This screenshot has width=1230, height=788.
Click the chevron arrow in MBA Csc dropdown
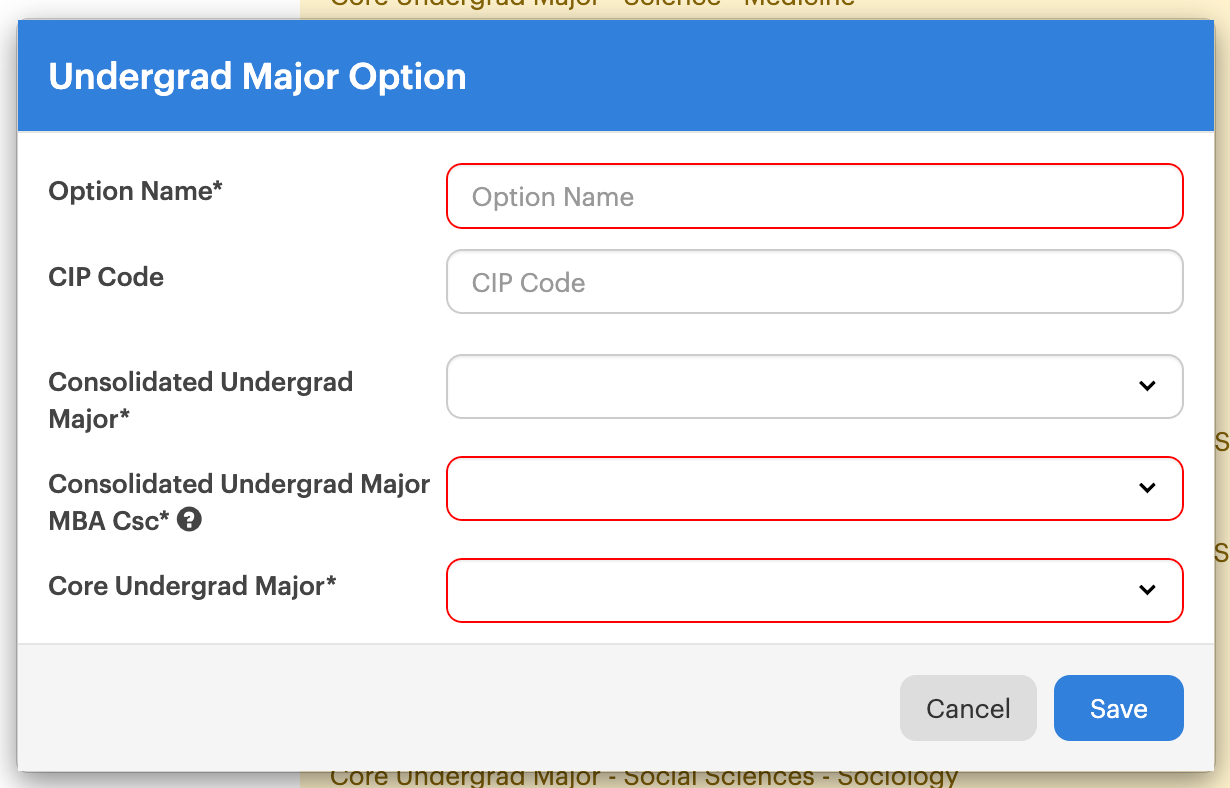coord(1147,488)
